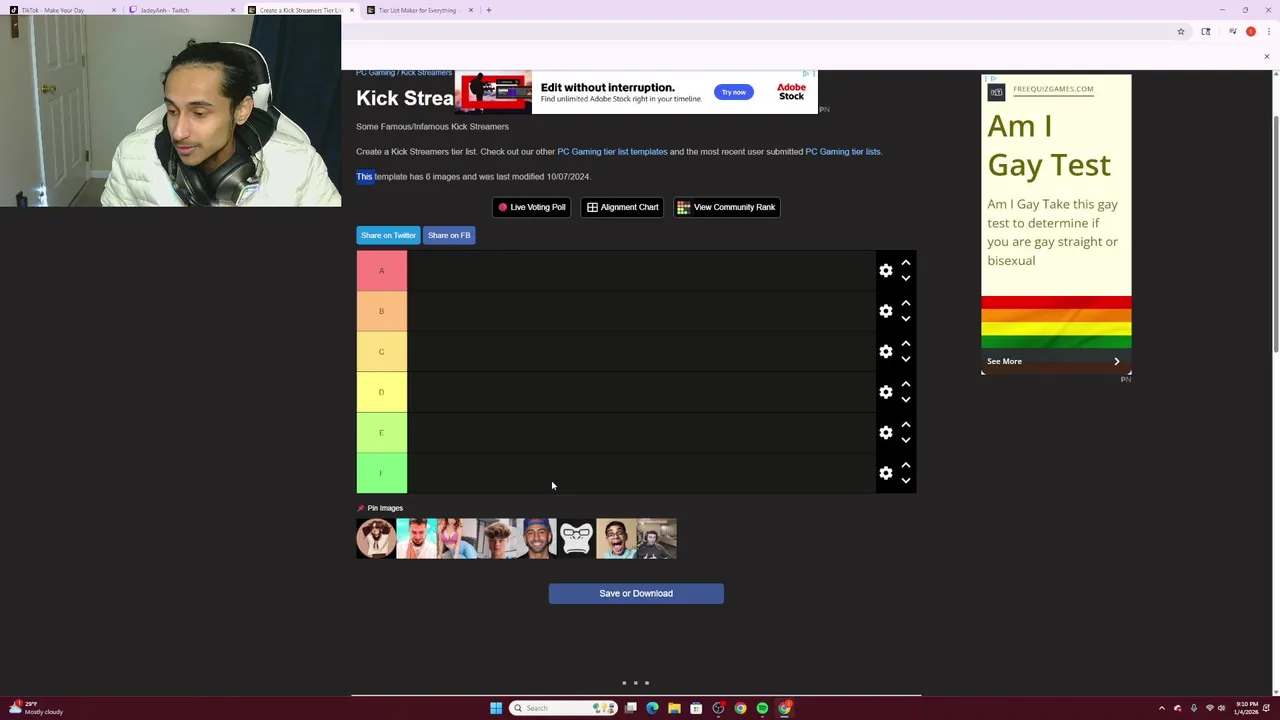Open the red browser profile avatar
This screenshot has height=720, width=1280.
click(x=1251, y=32)
